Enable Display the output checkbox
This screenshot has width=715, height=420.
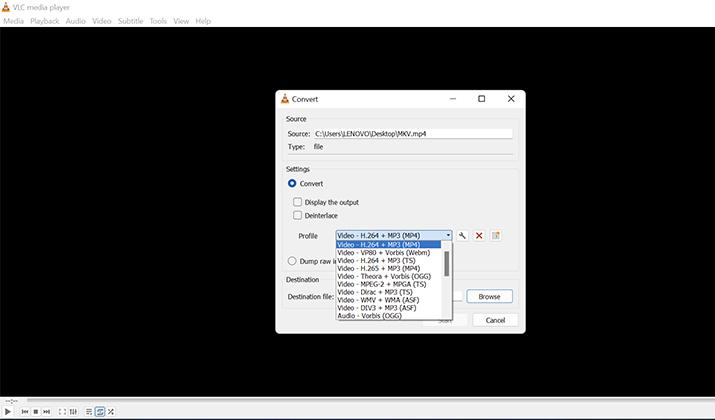(x=297, y=202)
